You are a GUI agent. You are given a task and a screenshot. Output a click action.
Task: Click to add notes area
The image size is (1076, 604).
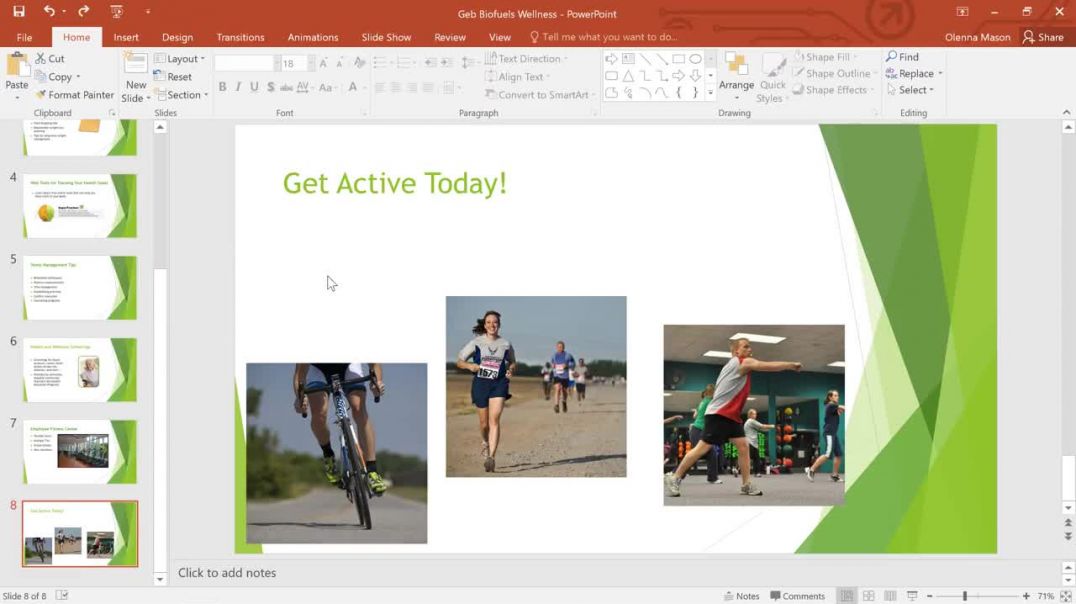pyautogui.click(x=226, y=572)
